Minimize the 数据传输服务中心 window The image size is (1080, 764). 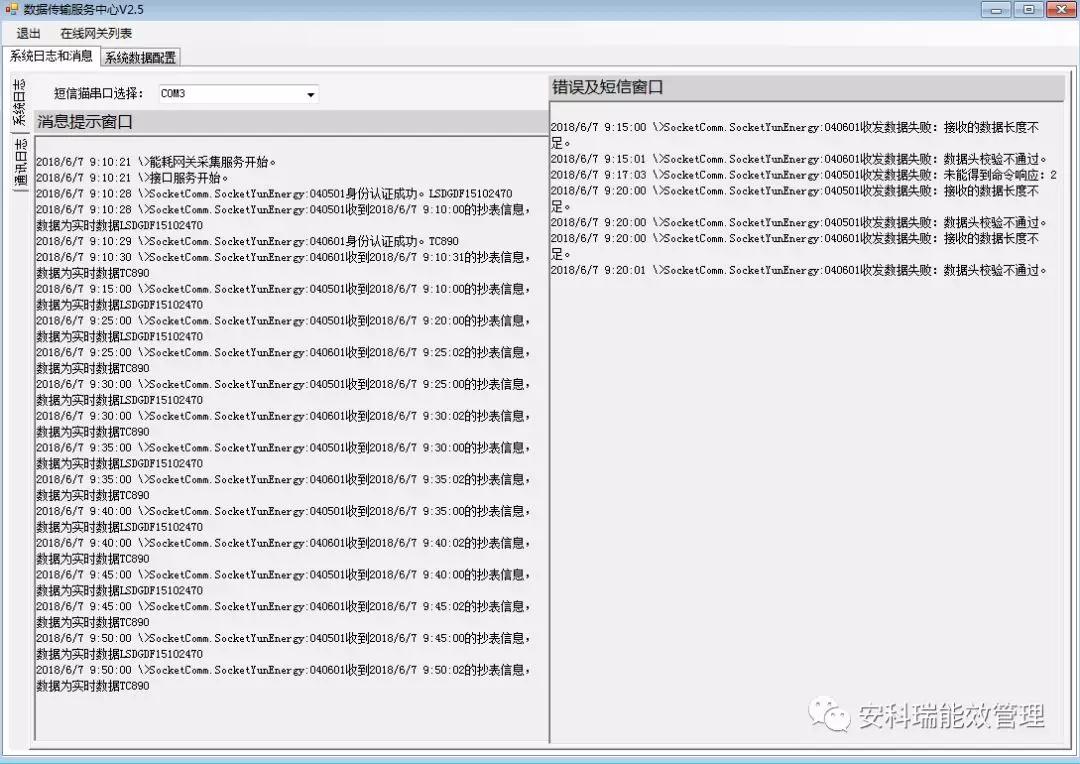[995, 9]
